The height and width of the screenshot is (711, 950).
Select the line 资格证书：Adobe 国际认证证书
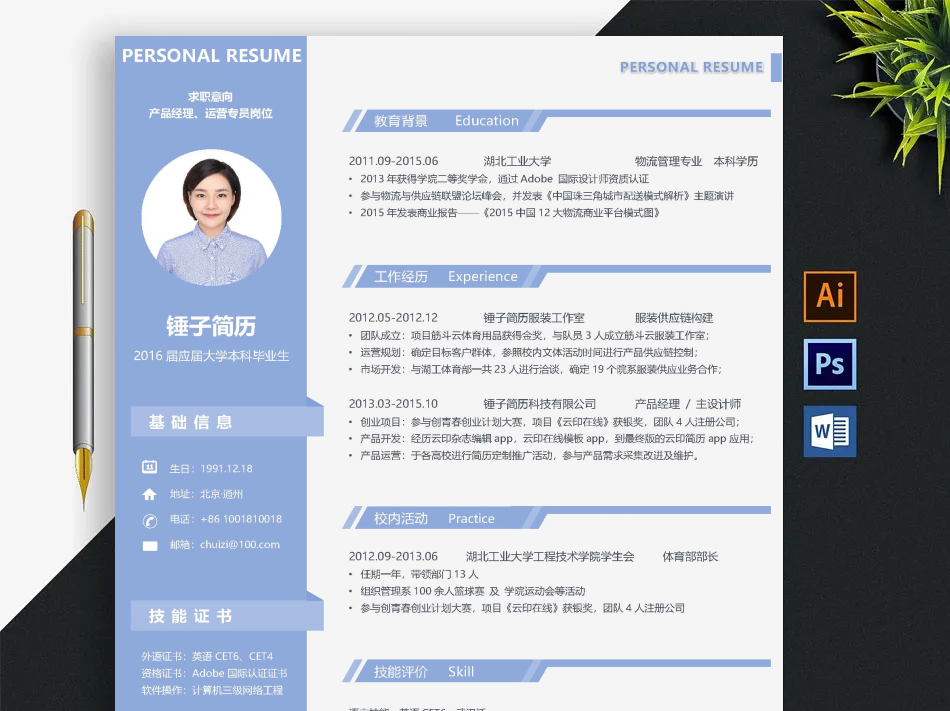click(214, 673)
